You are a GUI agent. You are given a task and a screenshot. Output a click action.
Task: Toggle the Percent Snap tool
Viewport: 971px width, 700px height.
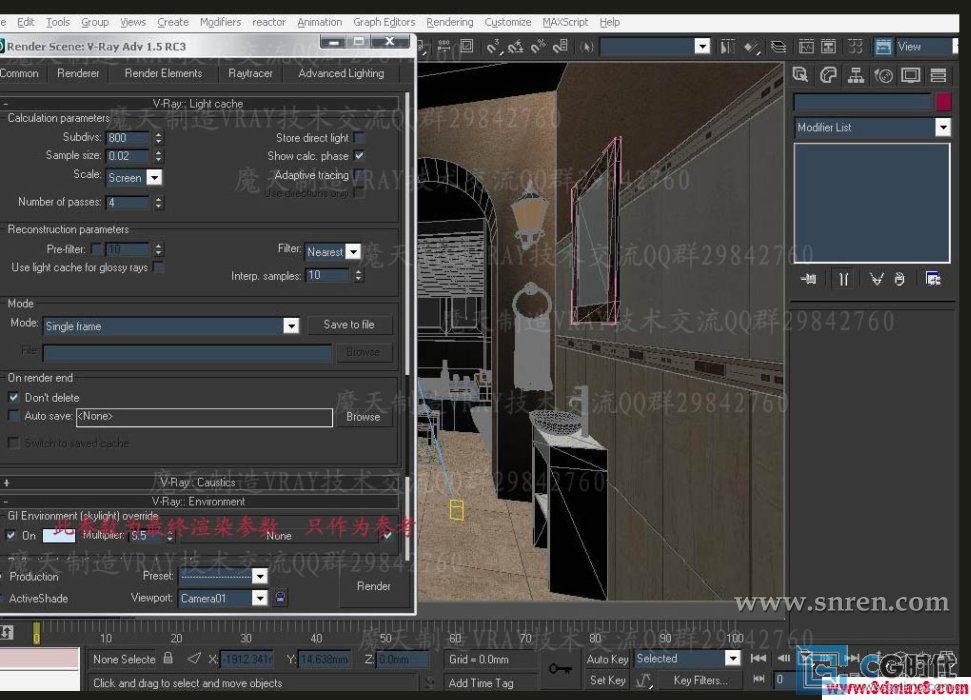[538, 46]
